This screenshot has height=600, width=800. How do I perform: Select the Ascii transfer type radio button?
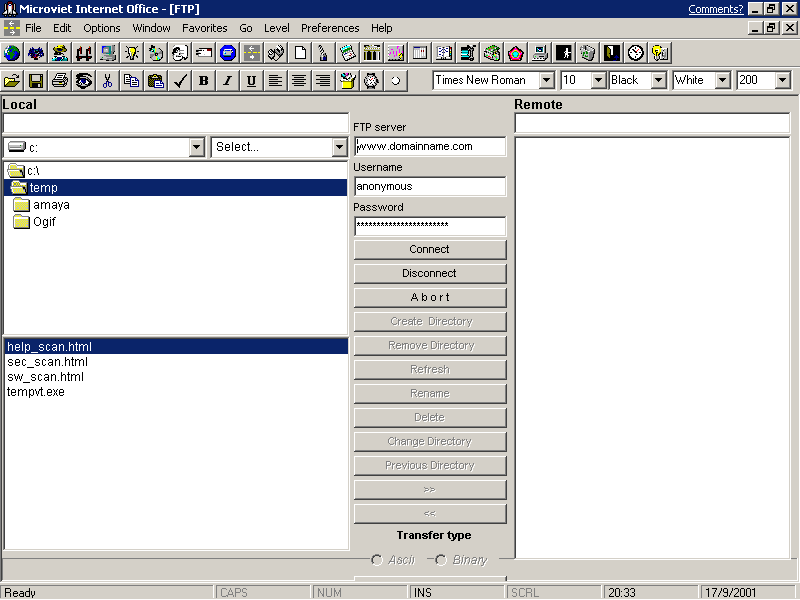377,560
